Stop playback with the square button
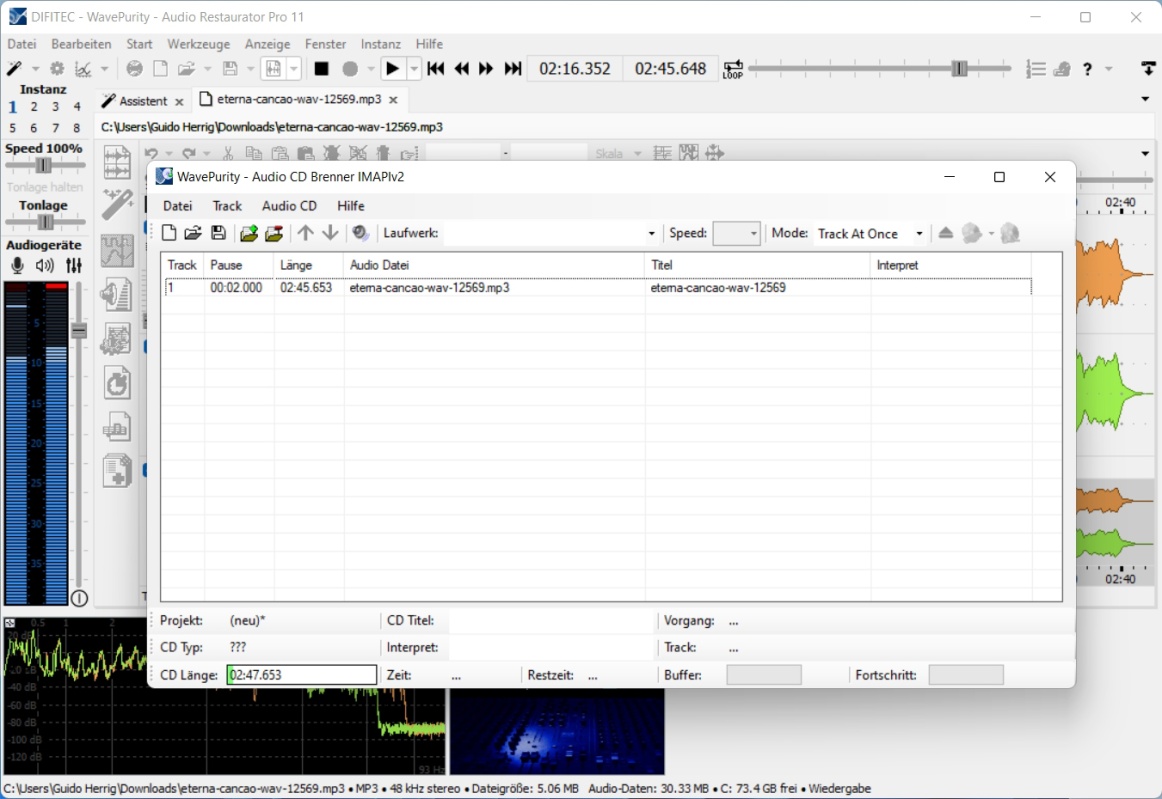This screenshot has width=1162, height=799. coord(322,69)
